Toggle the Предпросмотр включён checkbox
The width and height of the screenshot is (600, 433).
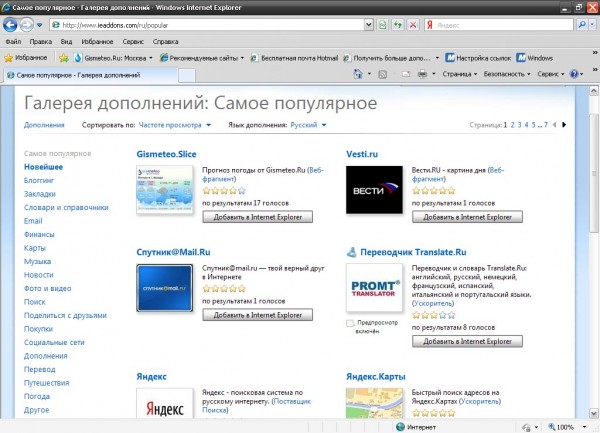point(350,323)
